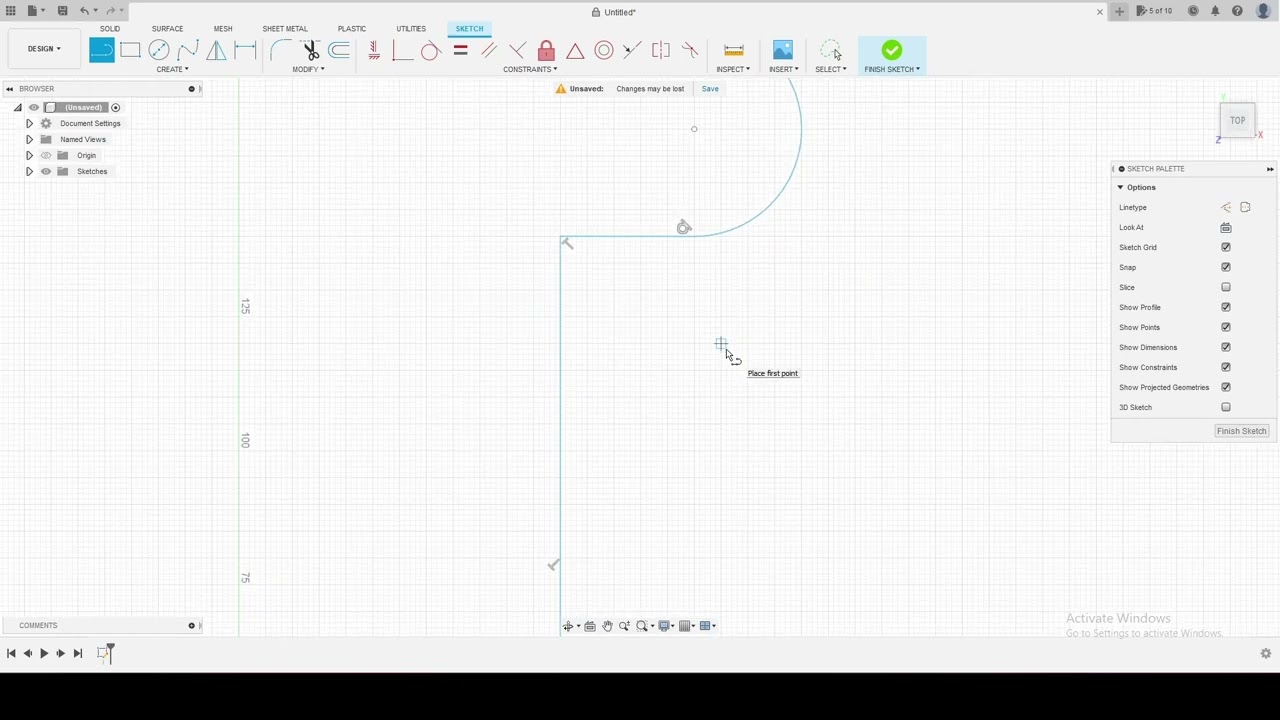Toggle Show Dimensions checkbox
Image resolution: width=1280 pixels, height=720 pixels.
coord(1226,347)
